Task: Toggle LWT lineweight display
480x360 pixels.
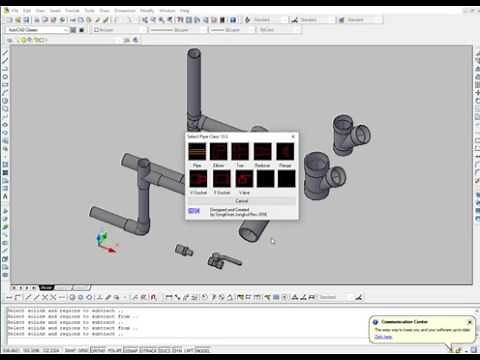Action: [x=189, y=350]
